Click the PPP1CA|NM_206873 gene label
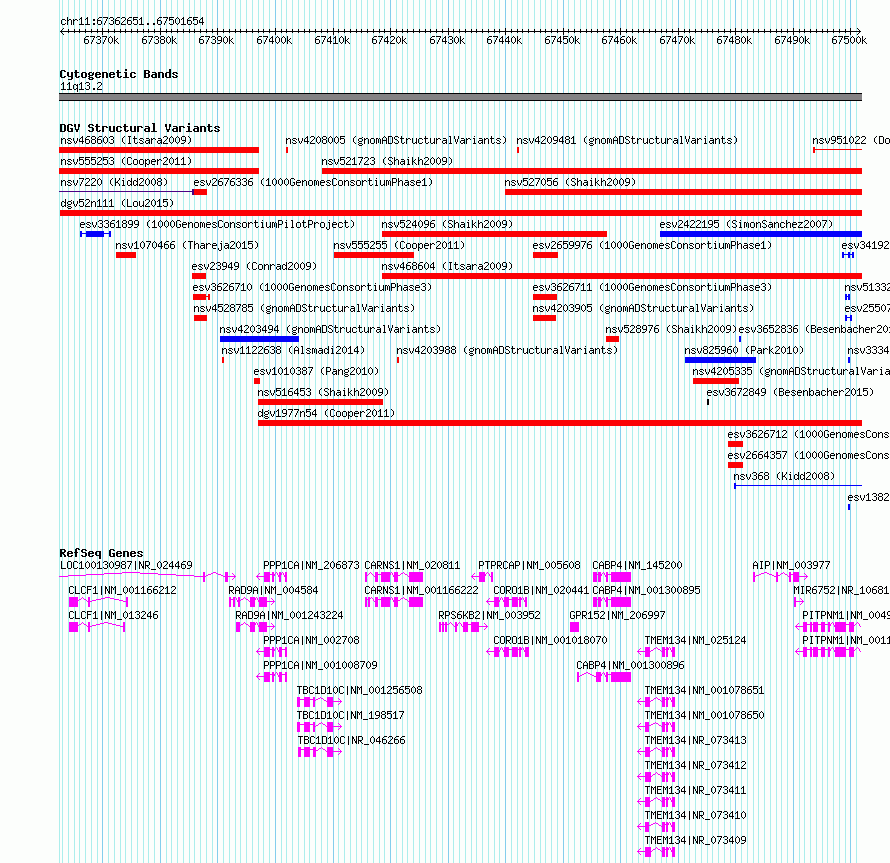 coord(311,565)
